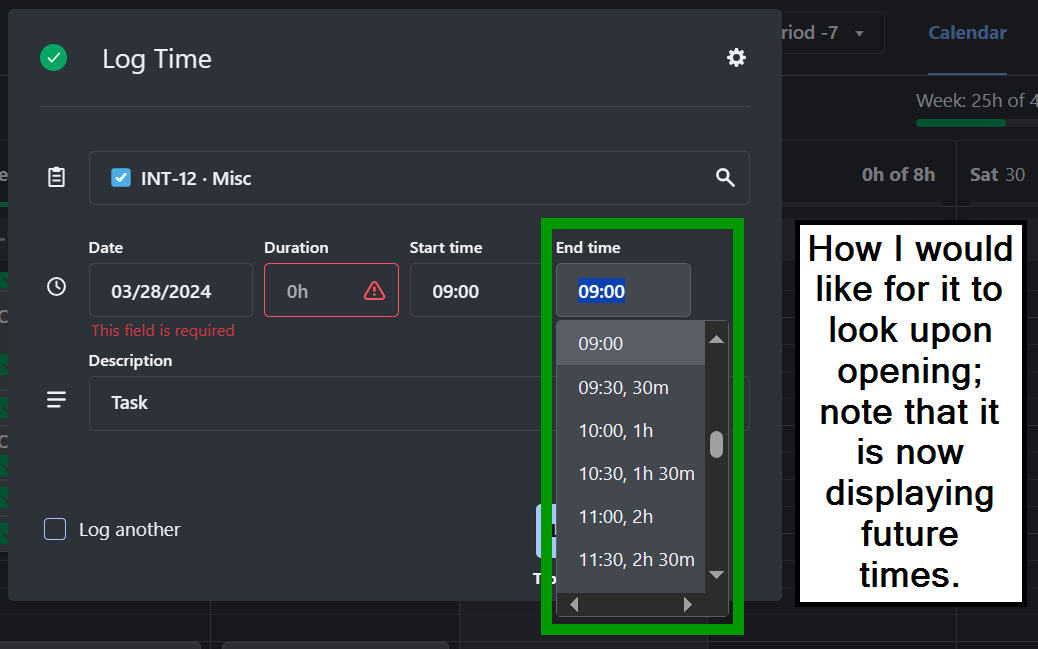Click the clipboard issue icon

[57, 178]
